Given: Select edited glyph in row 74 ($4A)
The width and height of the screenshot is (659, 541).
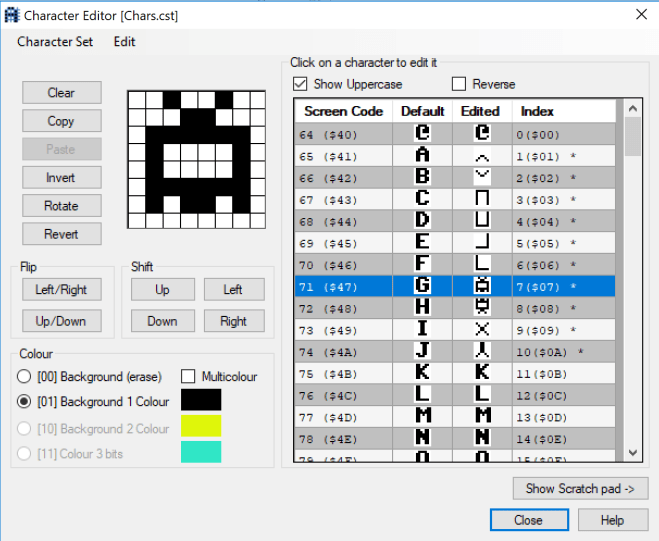Looking at the screenshot, I should pos(482,352).
